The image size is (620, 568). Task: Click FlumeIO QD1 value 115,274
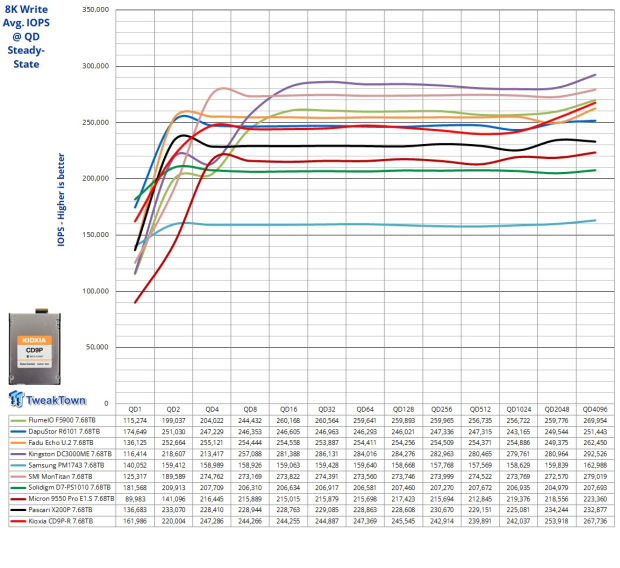point(135,420)
